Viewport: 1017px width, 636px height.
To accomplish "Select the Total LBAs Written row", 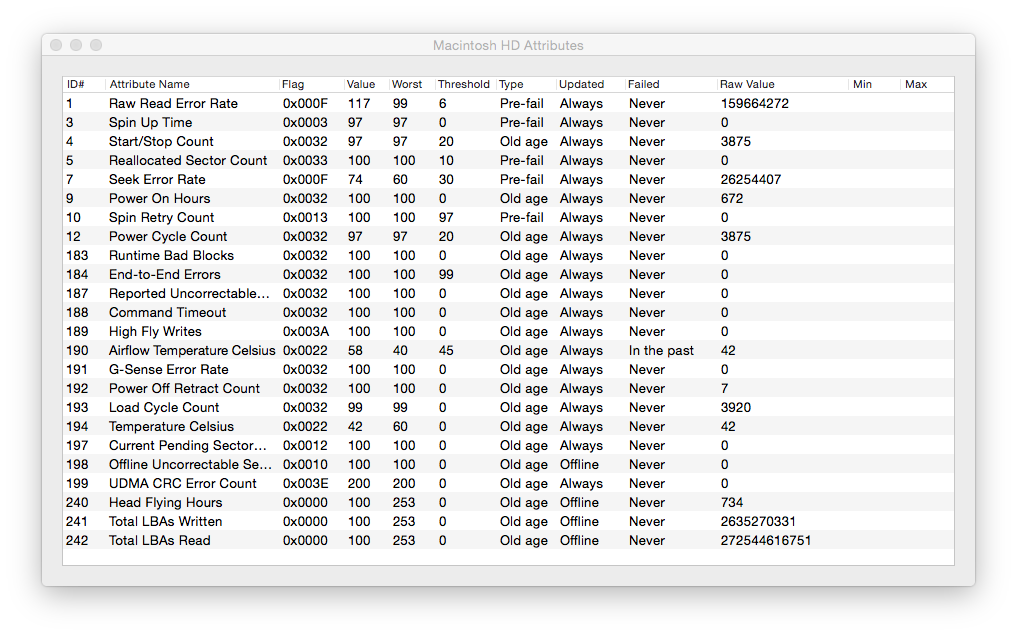I will click(508, 521).
